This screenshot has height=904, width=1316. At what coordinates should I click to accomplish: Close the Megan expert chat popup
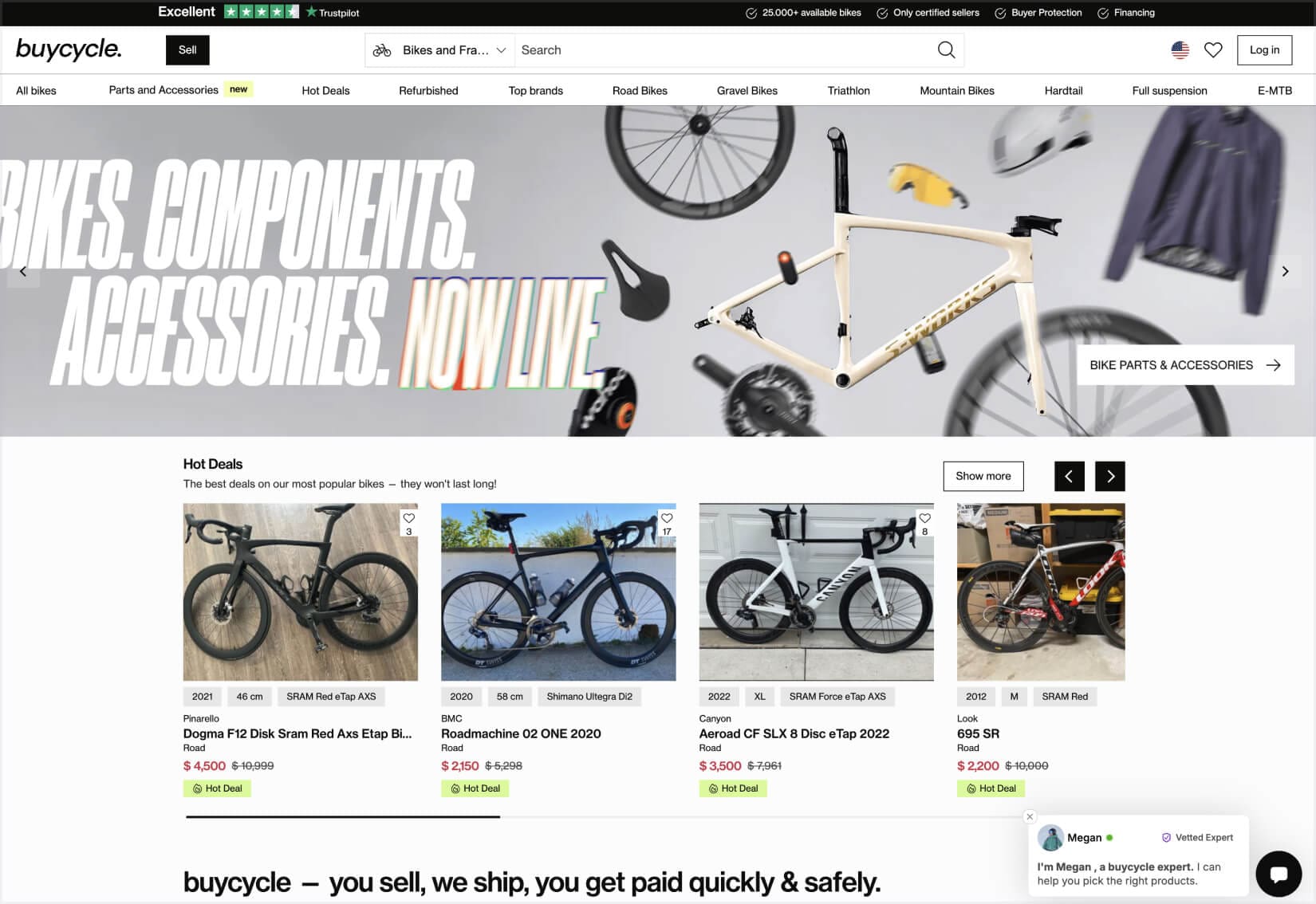click(x=1030, y=816)
